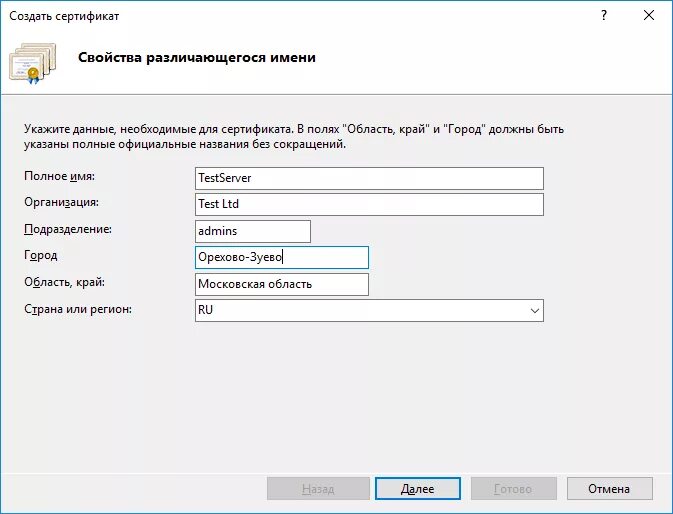Image resolution: width=673 pixels, height=514 pixels.
Task: Click the Свойства различающегося имени heading
Action: (x=197, y=57)
